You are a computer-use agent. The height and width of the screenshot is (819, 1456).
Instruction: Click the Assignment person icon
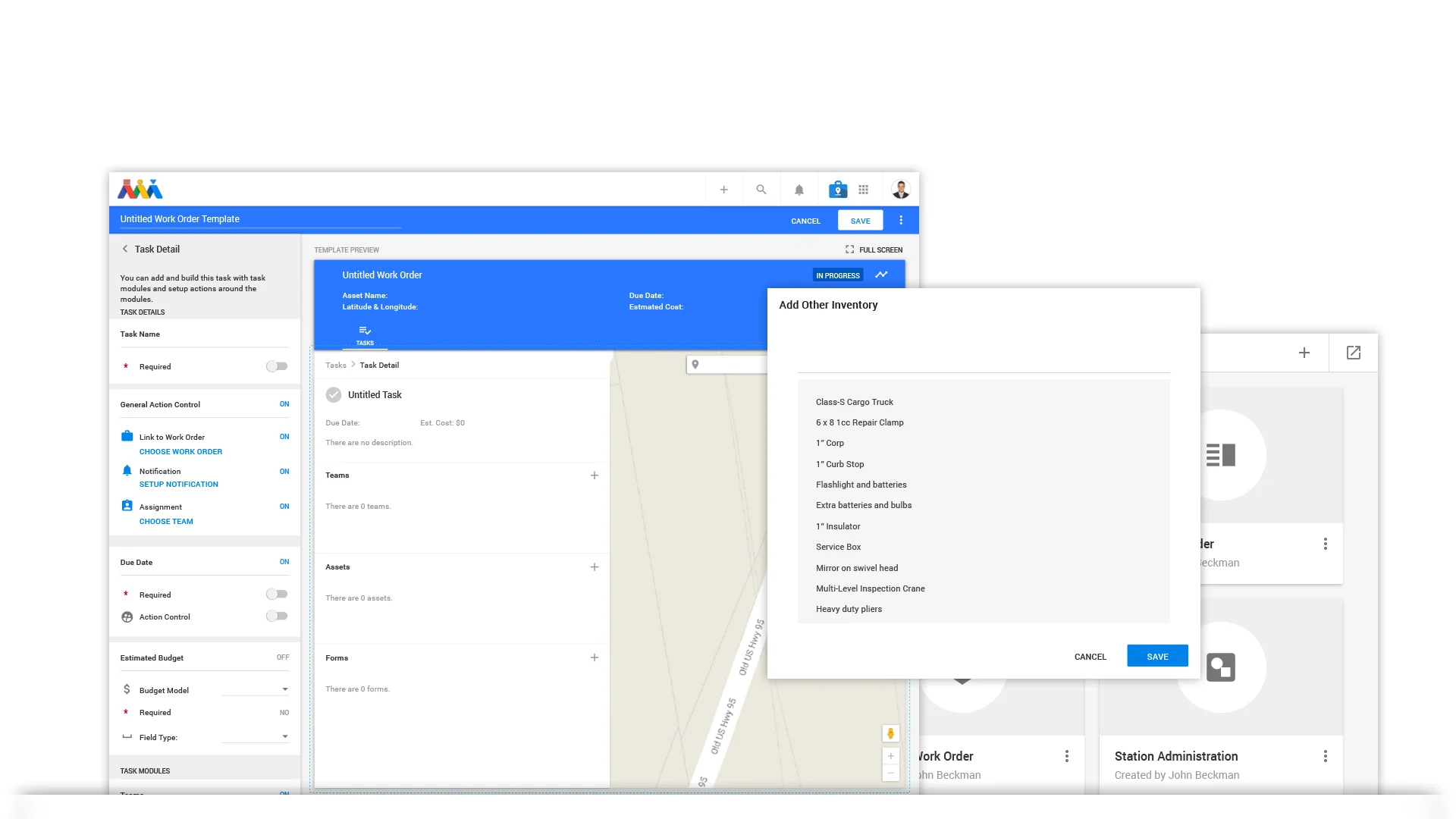click(127, 506)
